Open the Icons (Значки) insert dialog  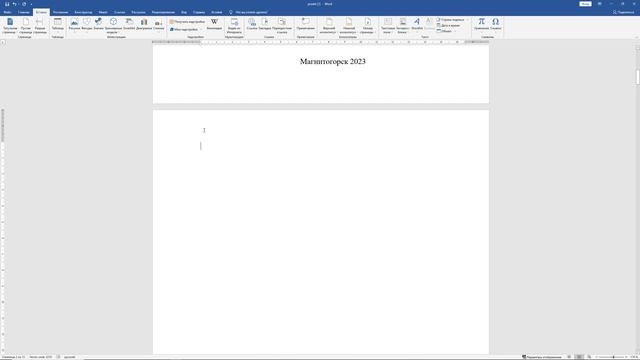98,24
